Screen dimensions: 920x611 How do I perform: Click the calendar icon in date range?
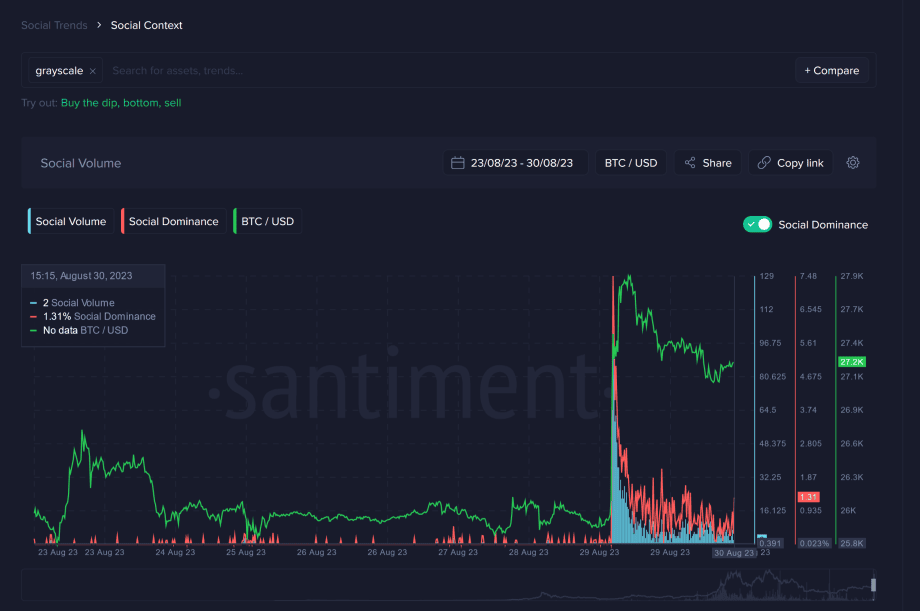point(458,163)
